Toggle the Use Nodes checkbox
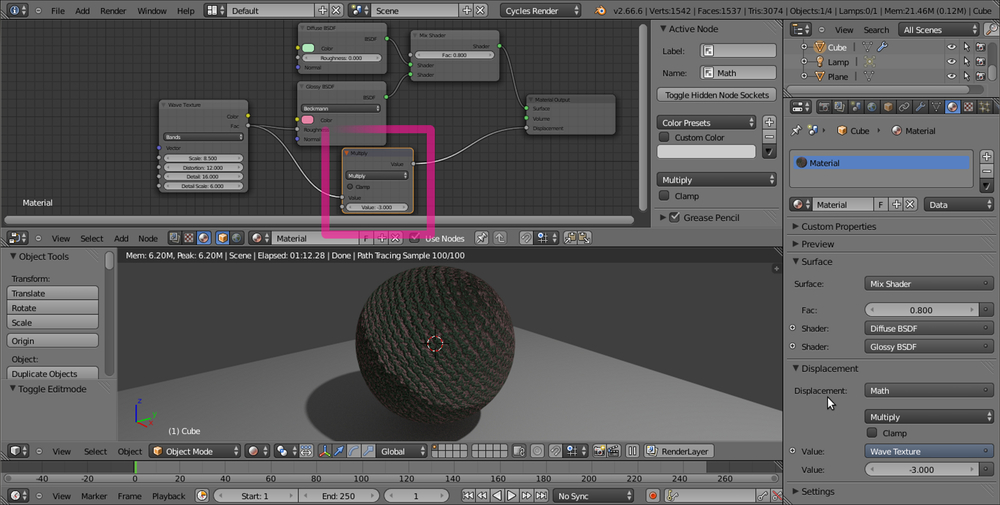 coord(414,238)
